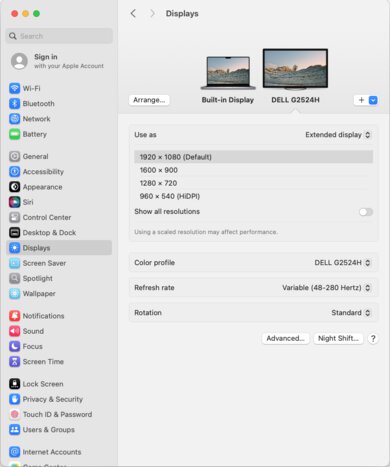Click the Search field in sidebar

[x=59, y=36]
